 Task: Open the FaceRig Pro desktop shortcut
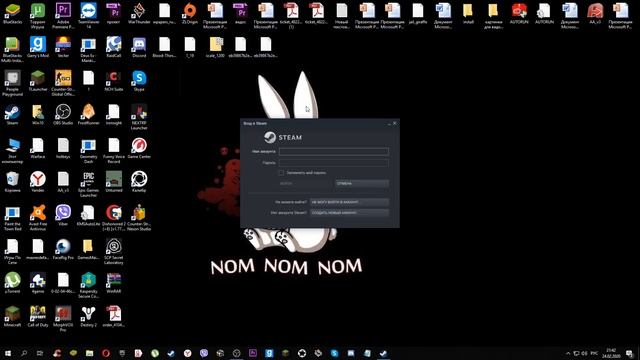coord(63,249)
